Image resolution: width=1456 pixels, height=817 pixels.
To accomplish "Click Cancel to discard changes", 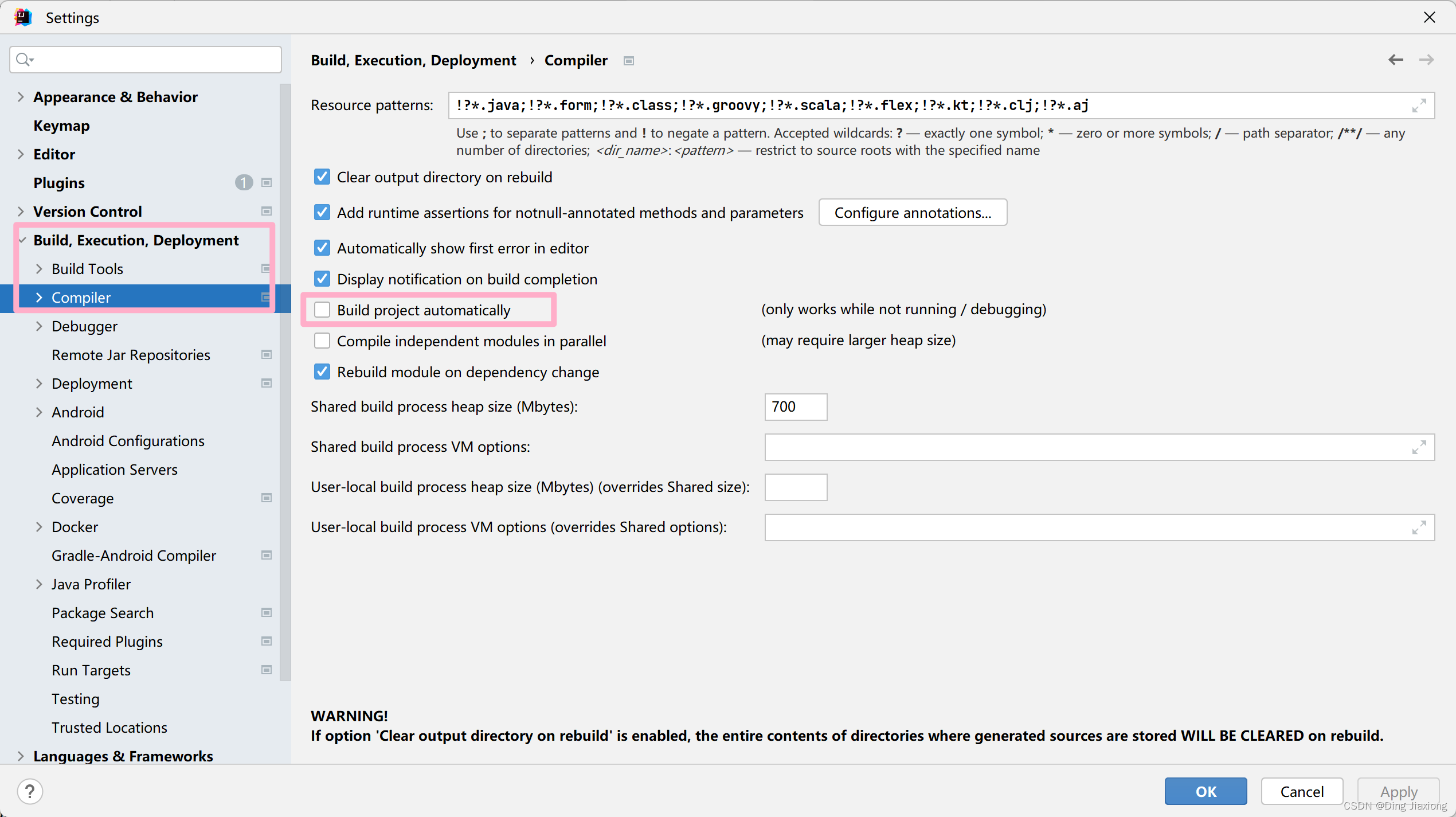I will (x=1302, y=792).
